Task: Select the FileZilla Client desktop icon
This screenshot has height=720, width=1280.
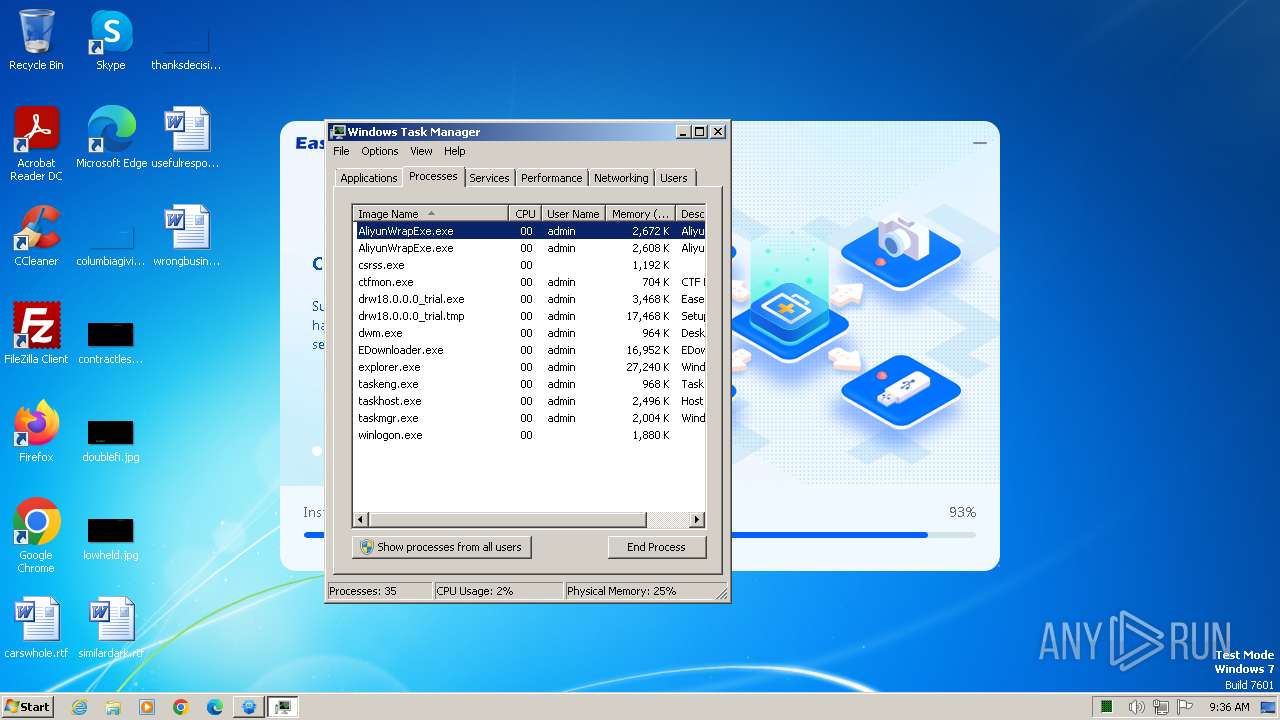Action: click(36, 334)
